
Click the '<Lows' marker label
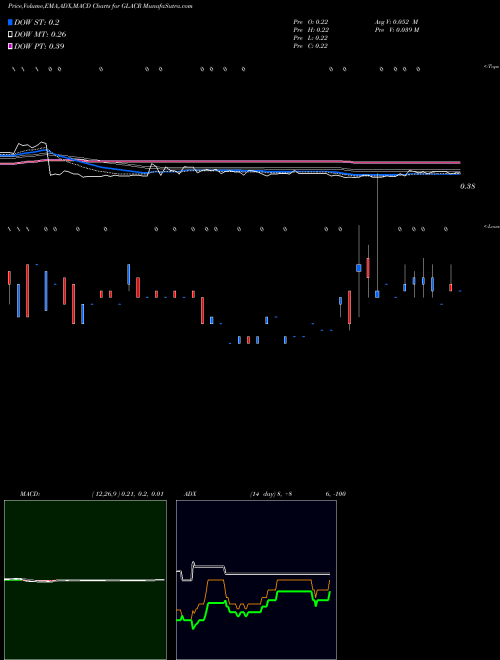tap(491, 226)
